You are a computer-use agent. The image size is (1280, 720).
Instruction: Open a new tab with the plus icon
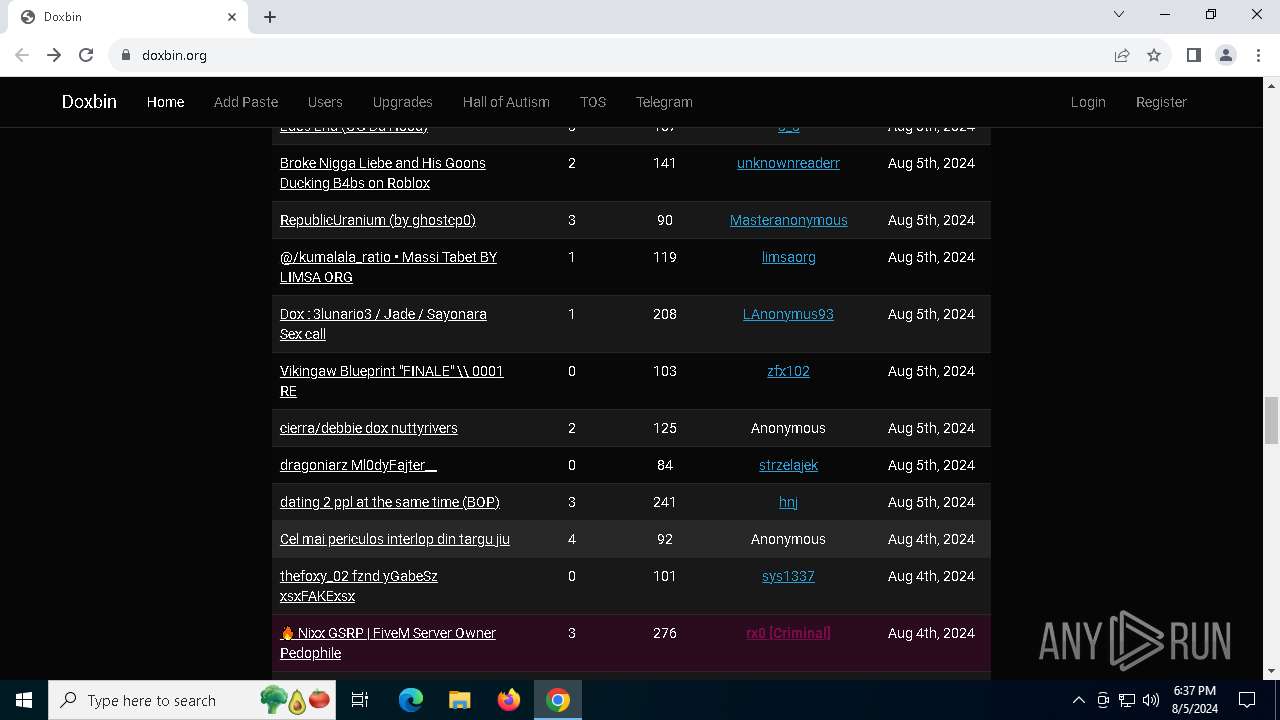tap(270, 17)
